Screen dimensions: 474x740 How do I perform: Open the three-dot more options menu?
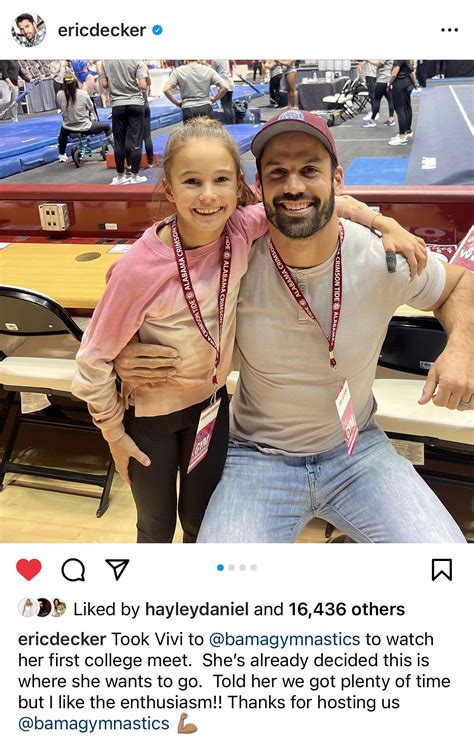pos(449,30)
